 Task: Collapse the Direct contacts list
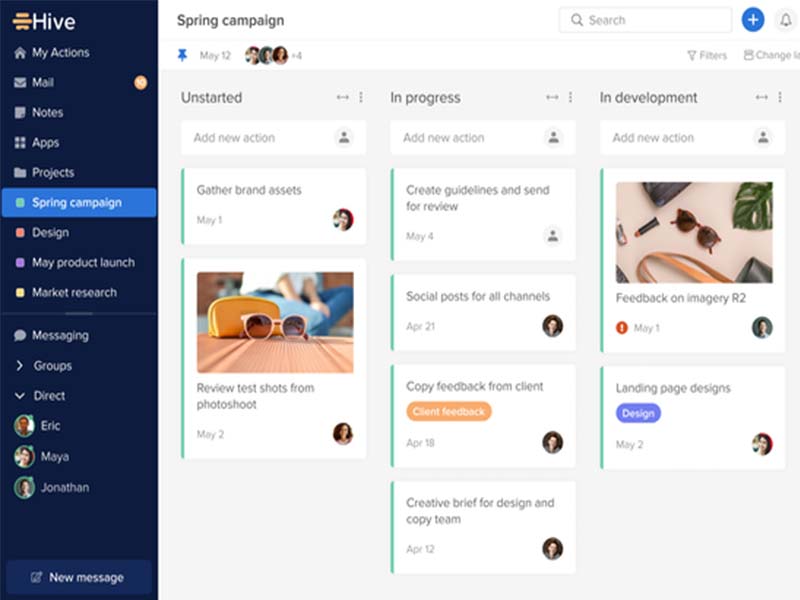point(44,395)
